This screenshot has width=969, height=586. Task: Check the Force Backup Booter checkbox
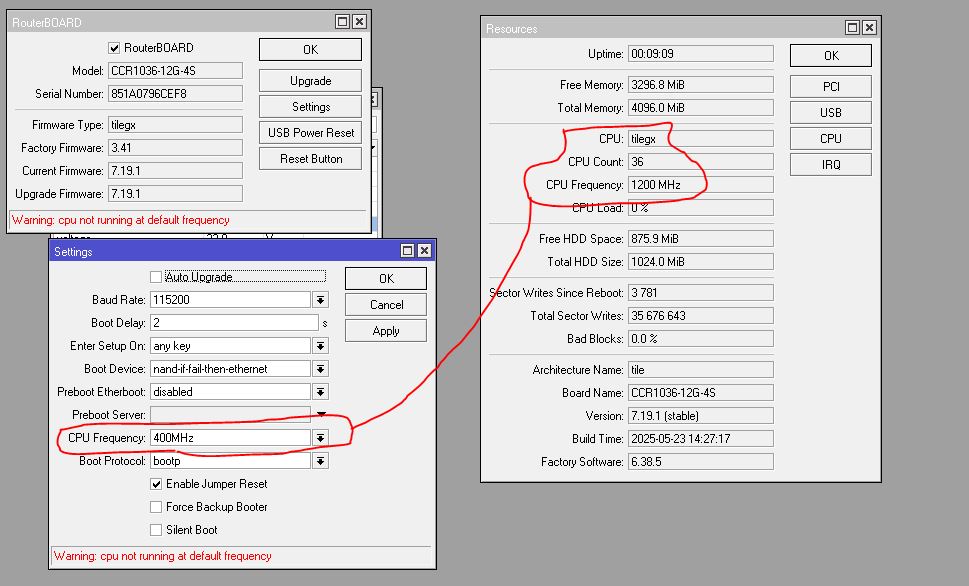156,507
